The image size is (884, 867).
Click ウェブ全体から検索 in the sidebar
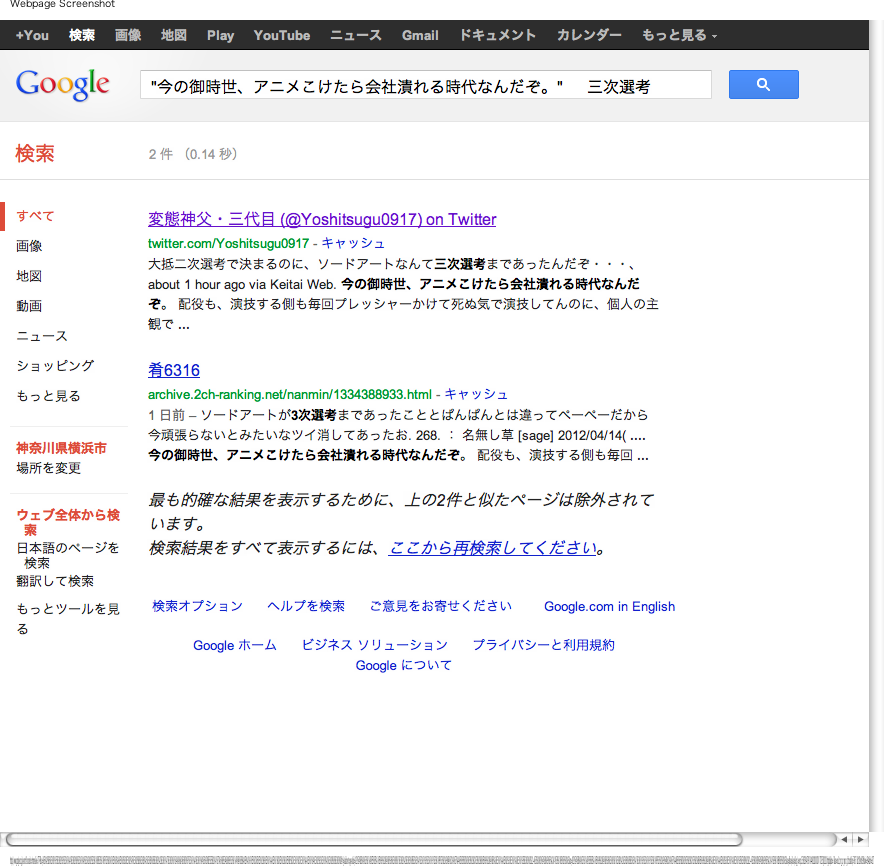tap(68, 522)
